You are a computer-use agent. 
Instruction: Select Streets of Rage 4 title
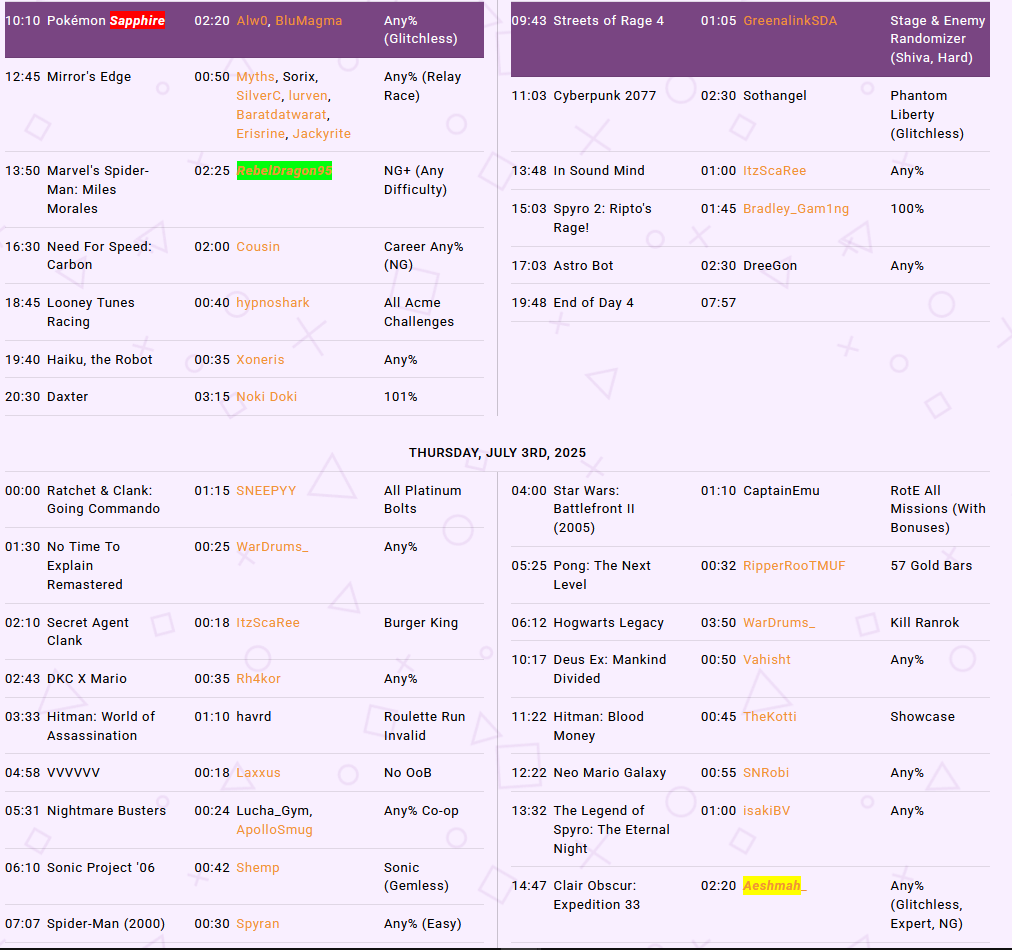[x=608, y=21]
